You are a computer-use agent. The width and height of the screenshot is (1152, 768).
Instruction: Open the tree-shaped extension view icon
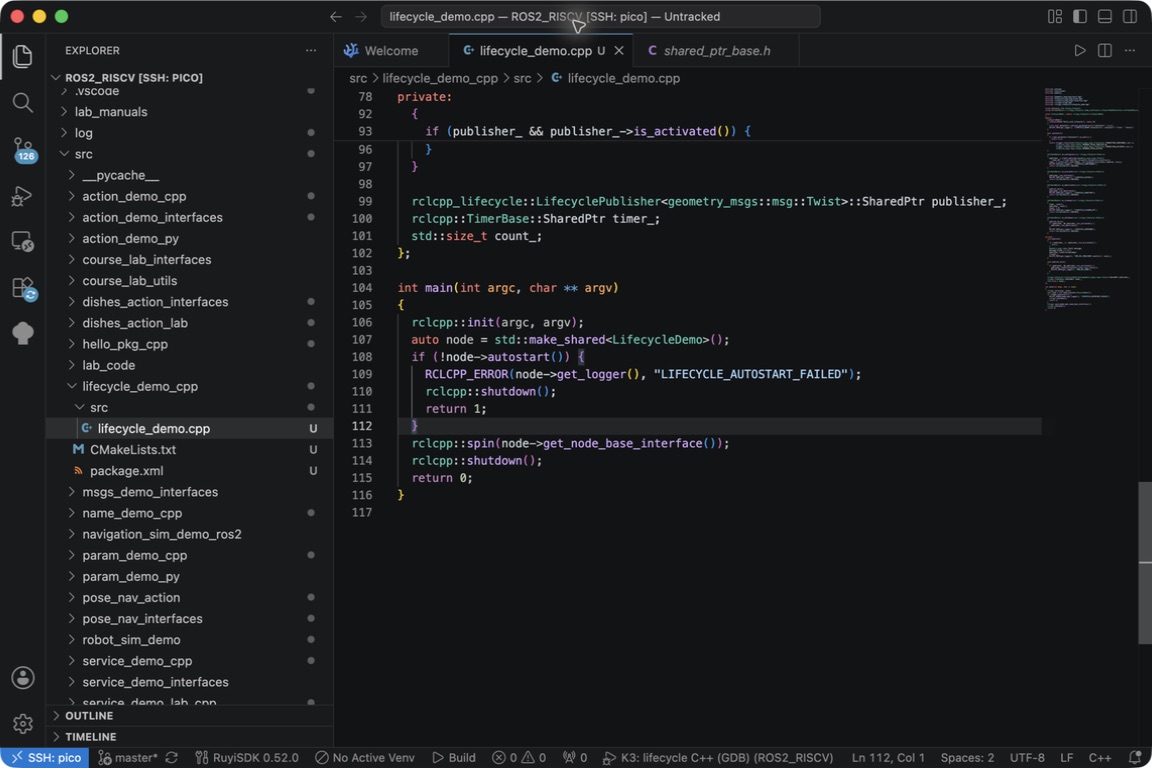pyautogui.click(x=23, y=333)
